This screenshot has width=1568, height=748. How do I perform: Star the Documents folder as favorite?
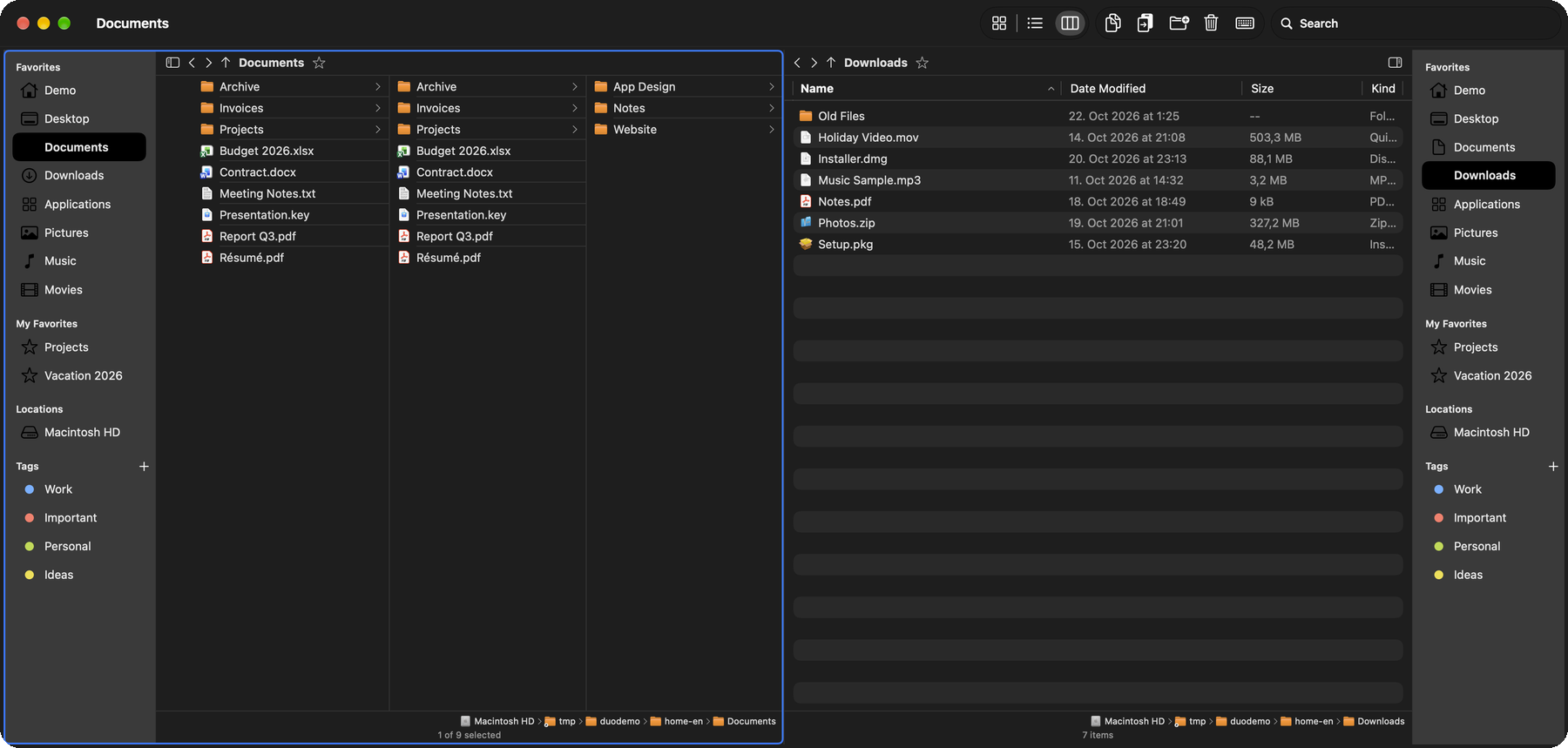click(x=319, y=63)
